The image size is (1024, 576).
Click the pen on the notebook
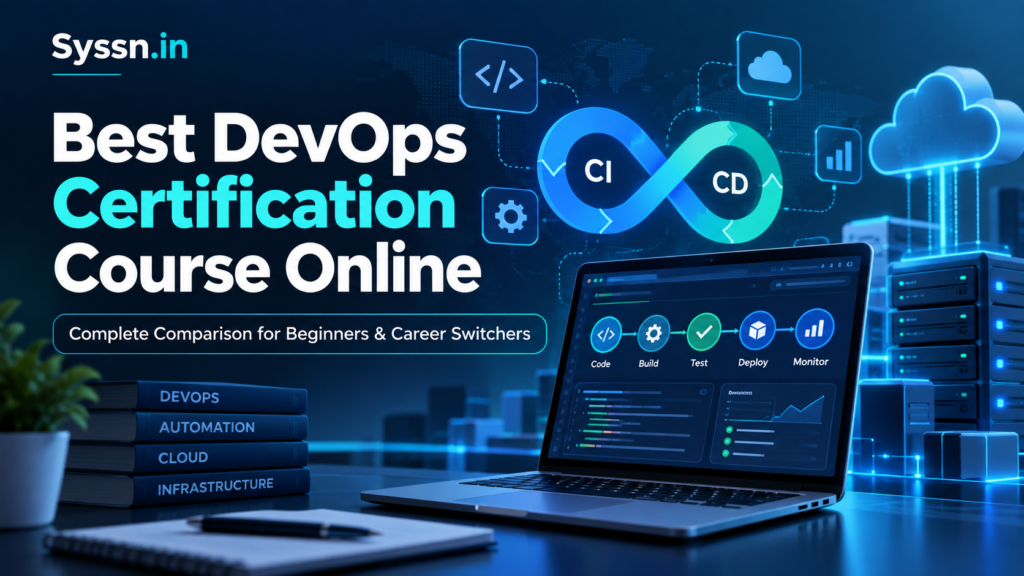click(x=284, y=527)
